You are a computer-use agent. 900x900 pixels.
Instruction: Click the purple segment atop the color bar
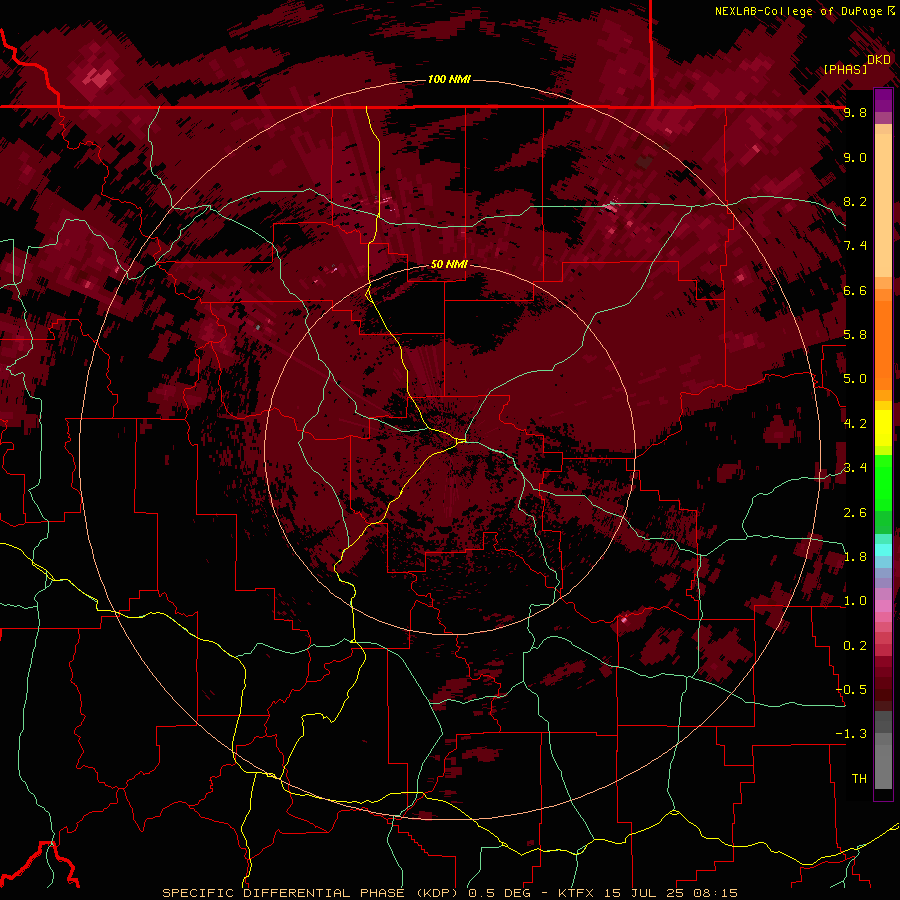click(x=883, y=100)
